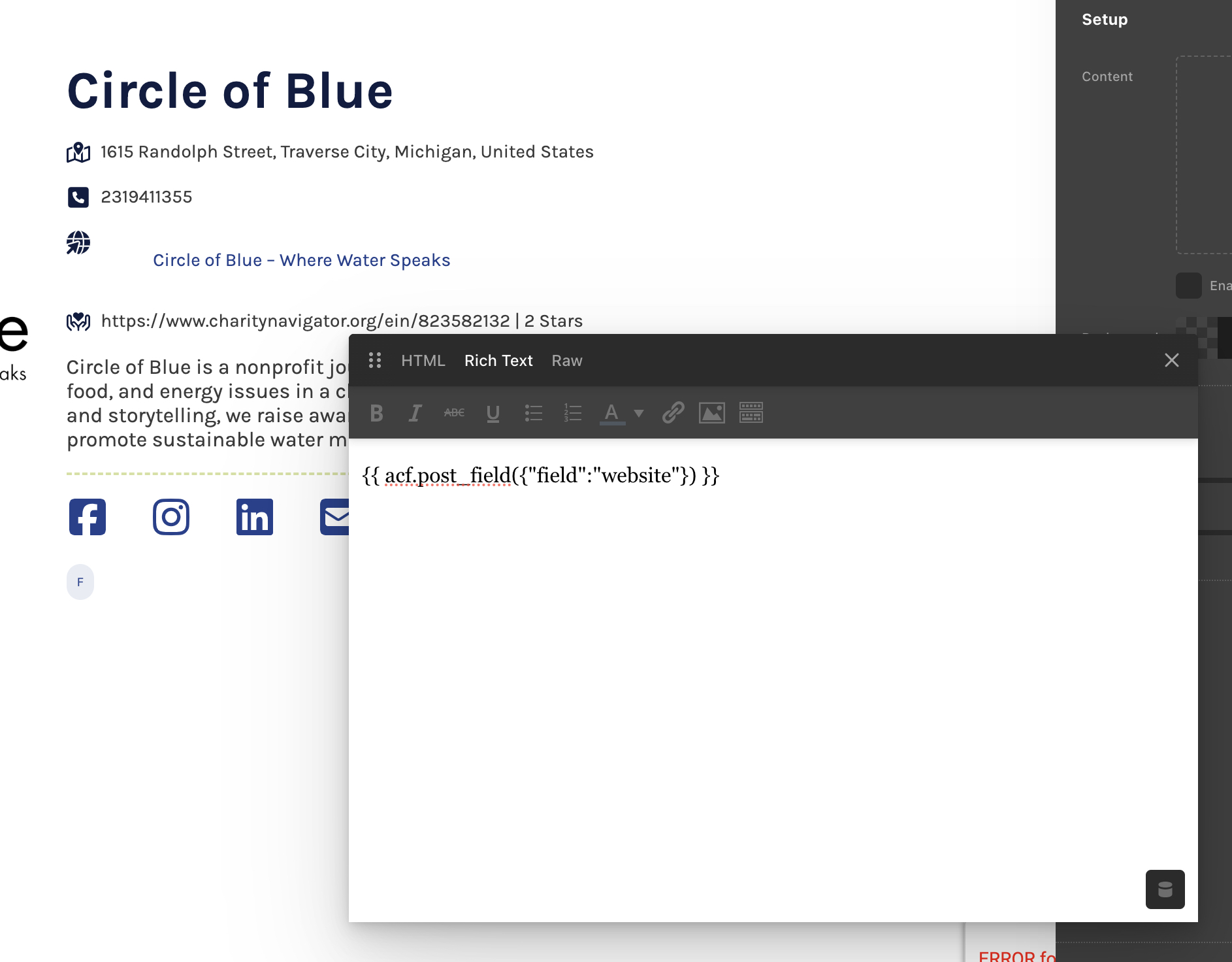Click inside the editor text area
1232x962 pixels.
[773, 680]
